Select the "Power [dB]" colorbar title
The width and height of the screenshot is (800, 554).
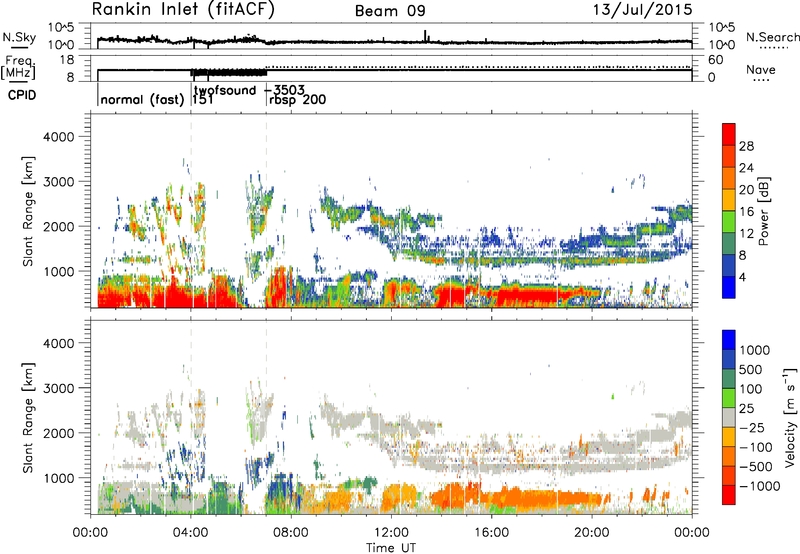(763, 211)
